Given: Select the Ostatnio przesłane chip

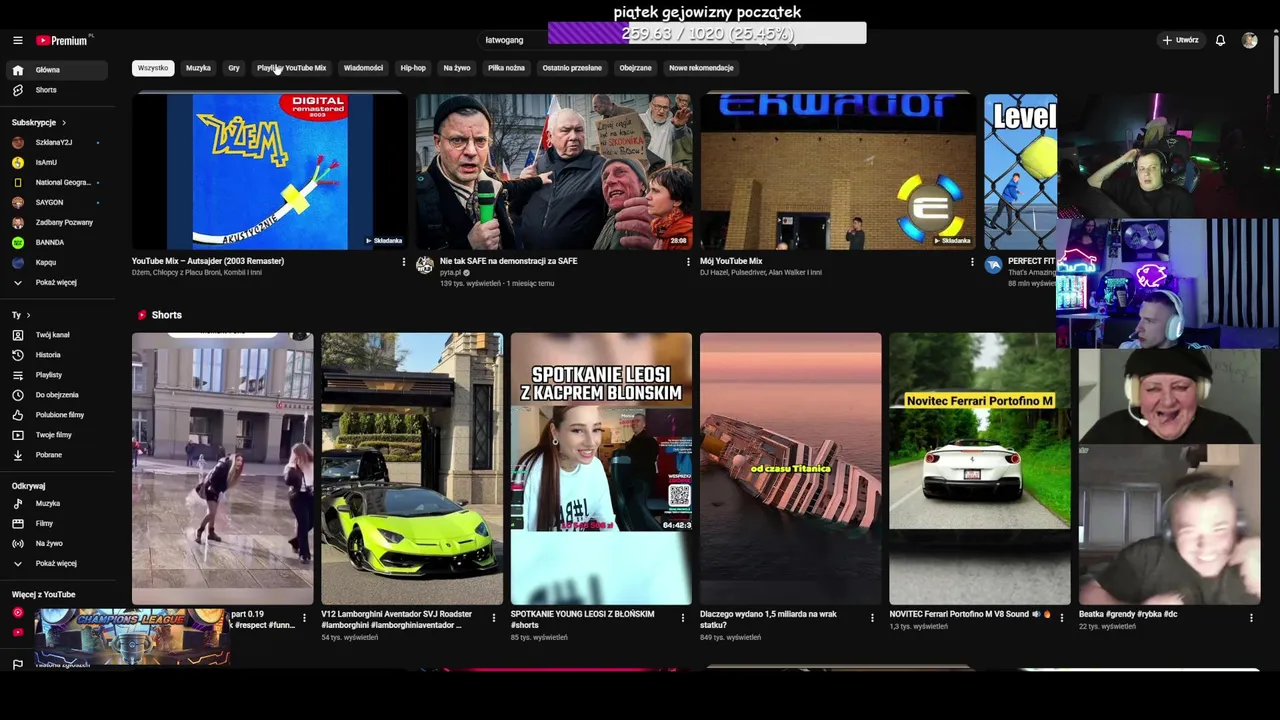Looking at the screenshot, I should click(x=572, y=68).
